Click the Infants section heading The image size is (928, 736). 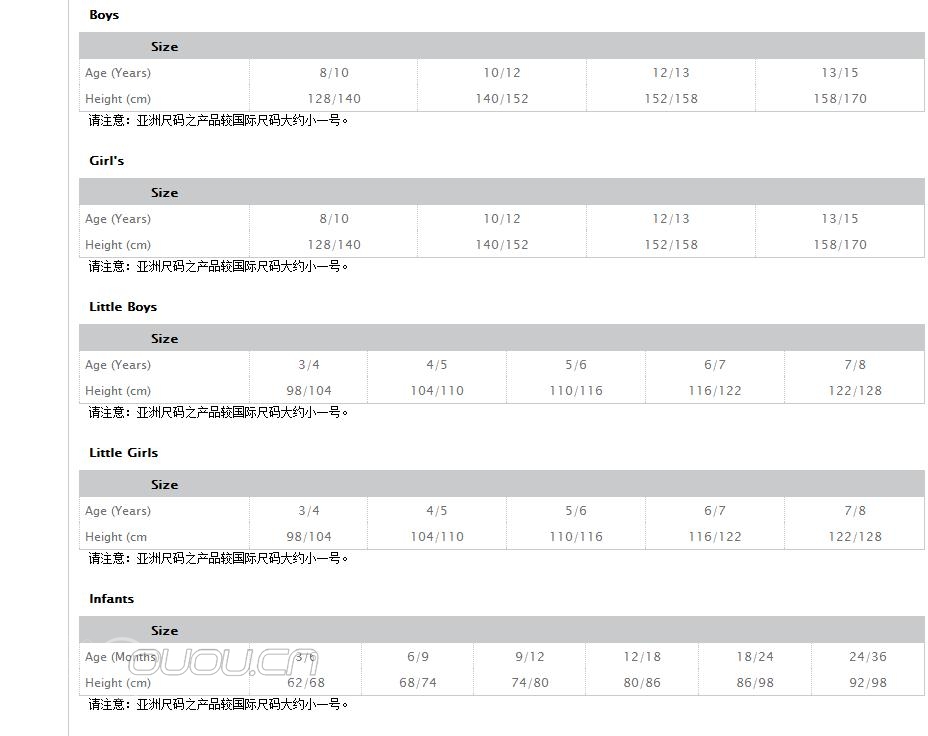[x=111, y=599]
